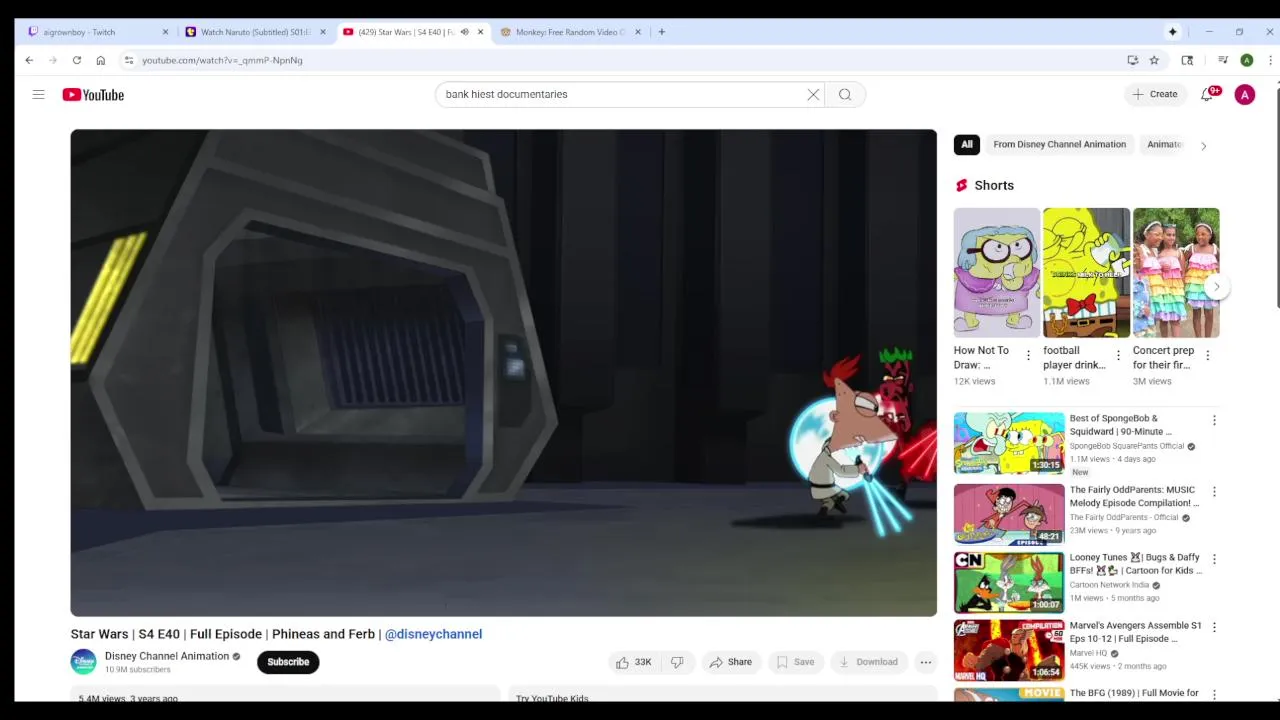
Task: Open a new browser tab
Action: coord(662,32)
